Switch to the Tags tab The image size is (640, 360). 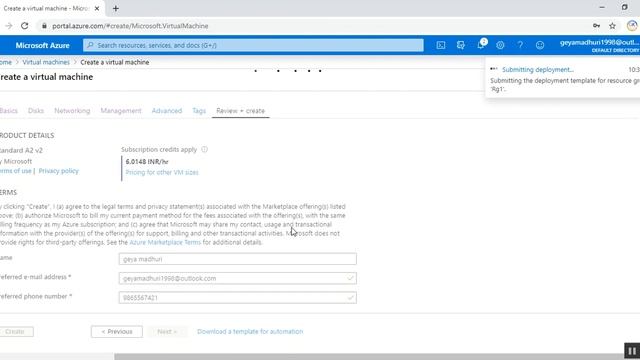click(x=199, y=111)
